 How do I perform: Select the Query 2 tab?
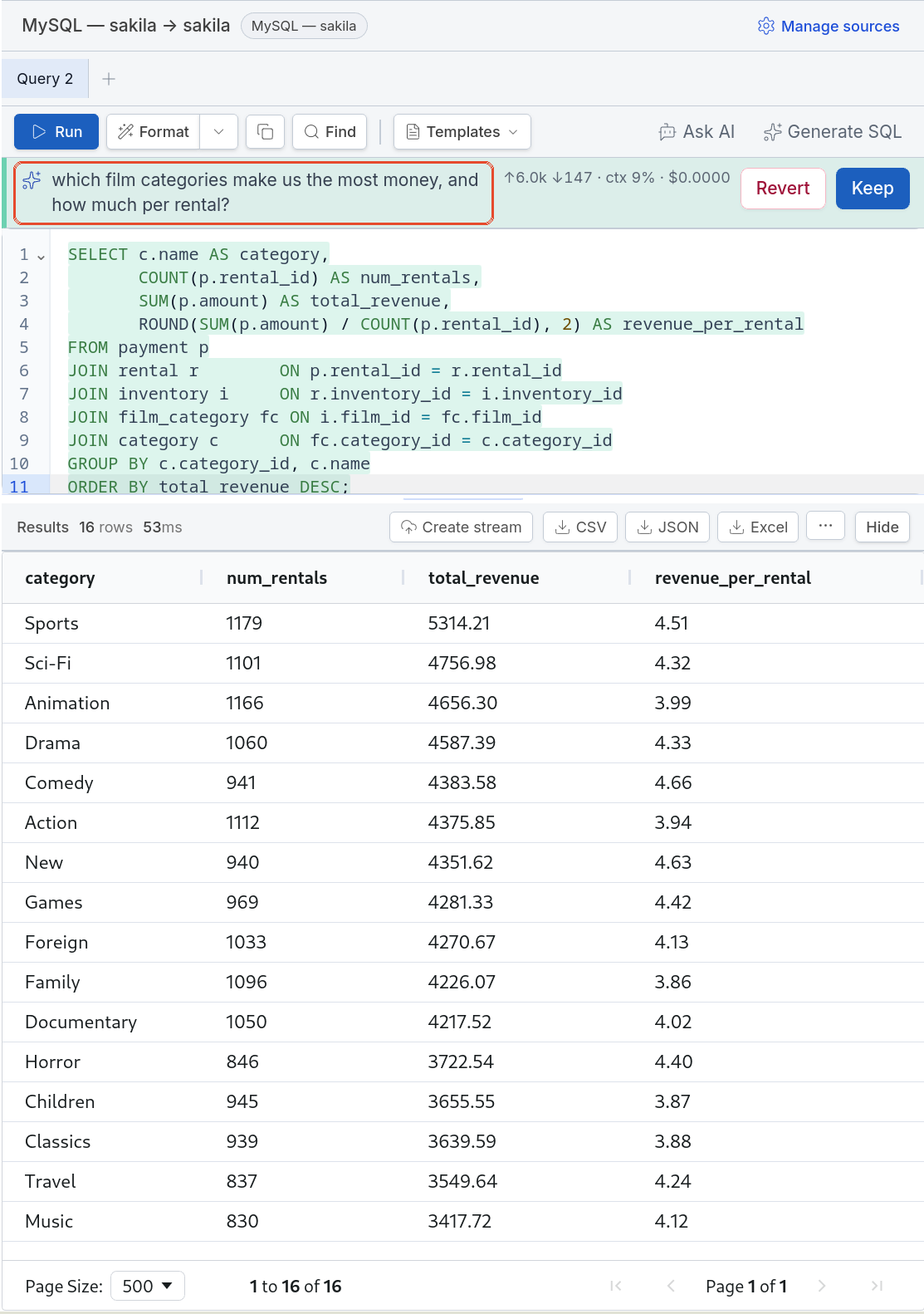(45, 78)
